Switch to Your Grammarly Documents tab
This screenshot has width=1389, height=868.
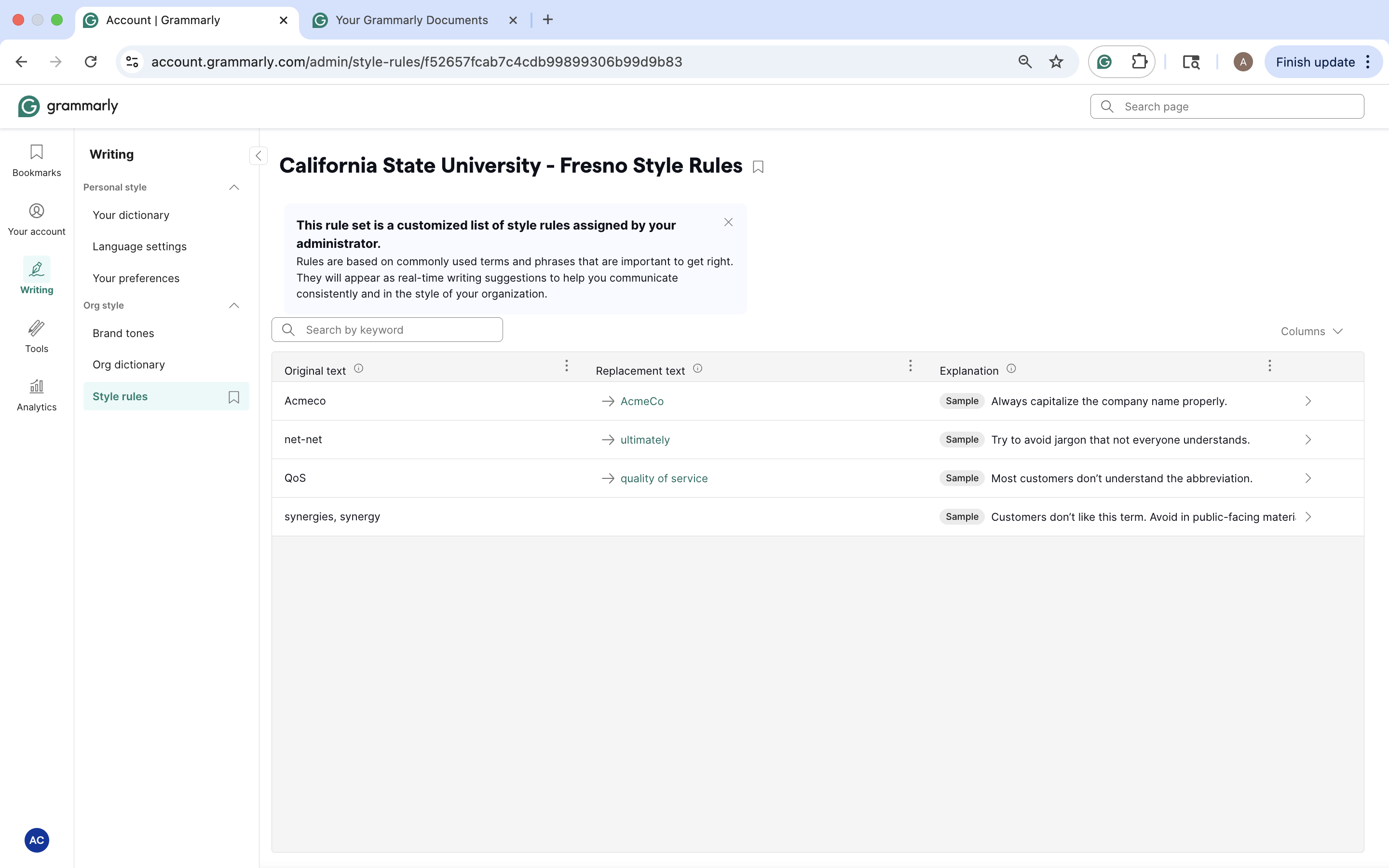pos(411,20)
